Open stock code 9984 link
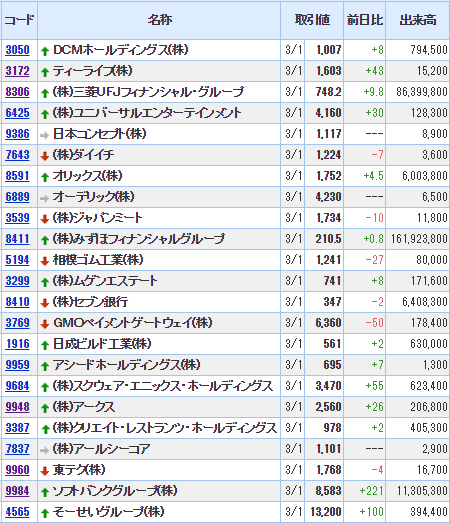The image size is (450, 523). click(x=17, y=491)
